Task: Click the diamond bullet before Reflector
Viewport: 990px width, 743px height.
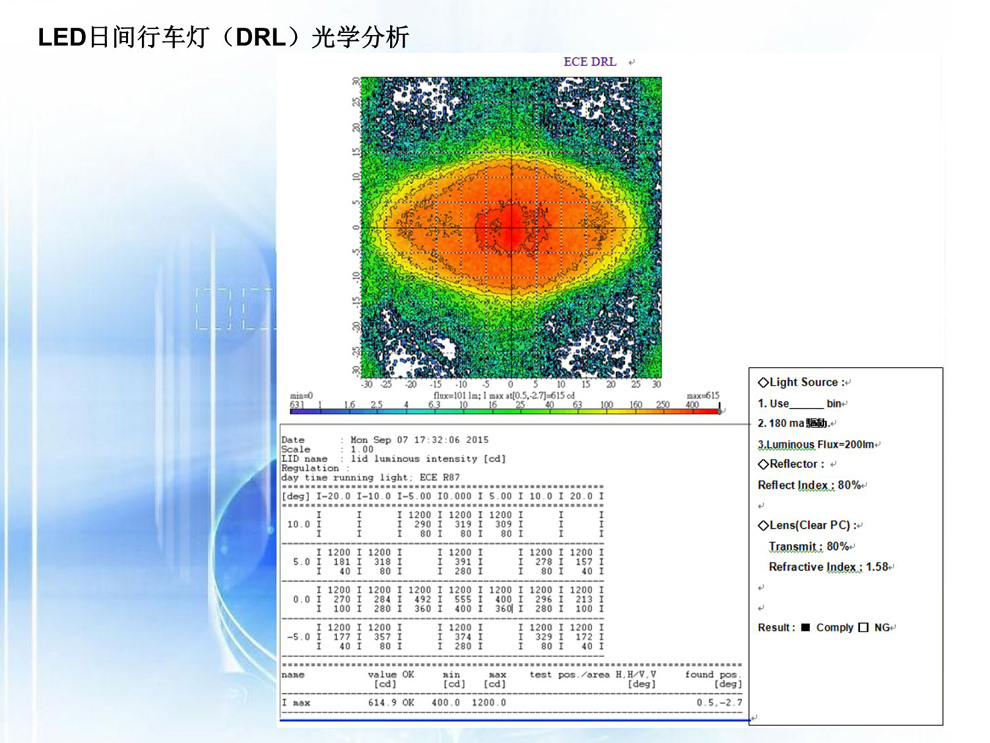Action: click(x=763, y=464)
